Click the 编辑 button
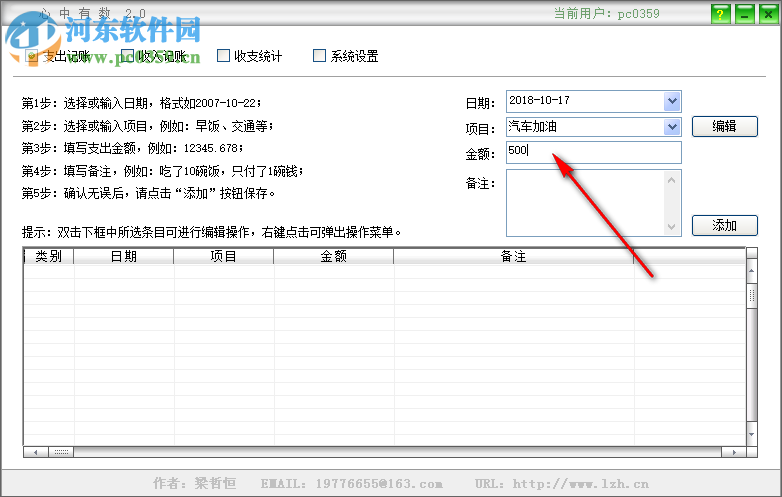Image resolution: width=782 pixels, height=497 pixels. pos(725,126)
